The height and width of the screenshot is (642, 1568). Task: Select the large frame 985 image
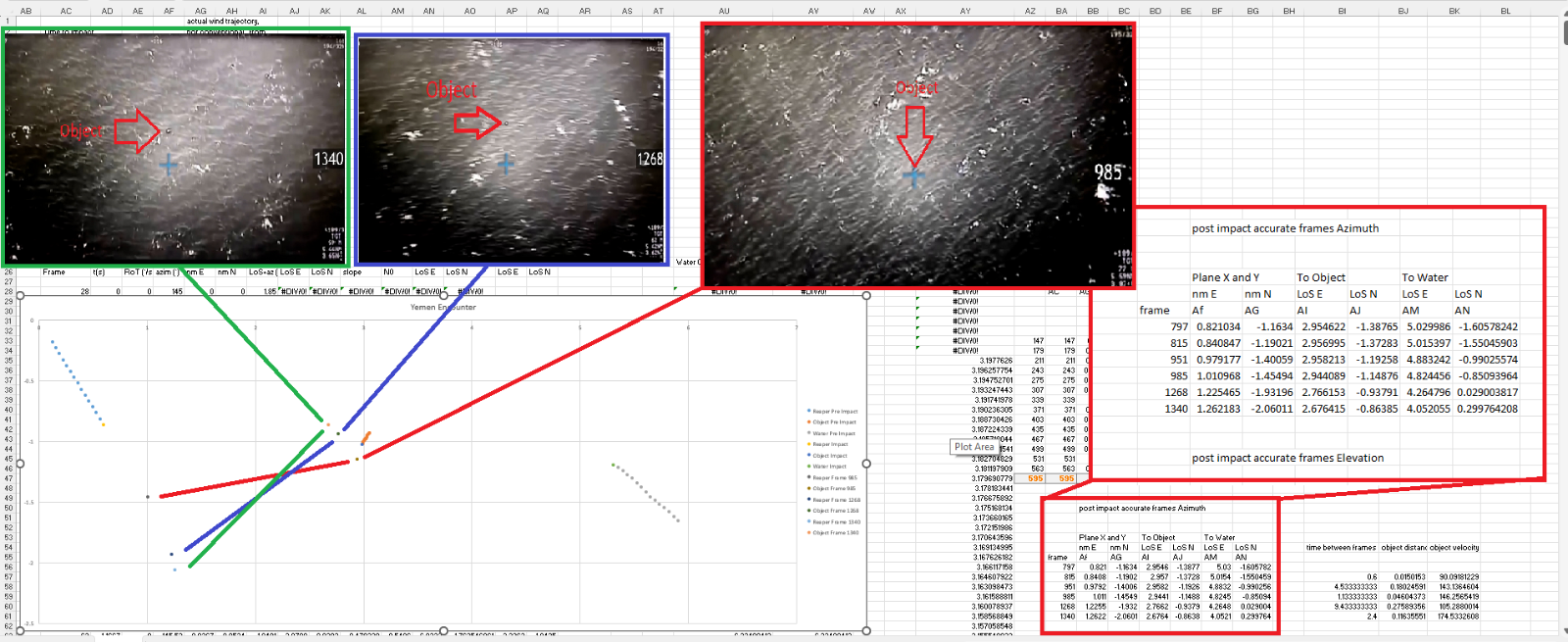point(918,155)
